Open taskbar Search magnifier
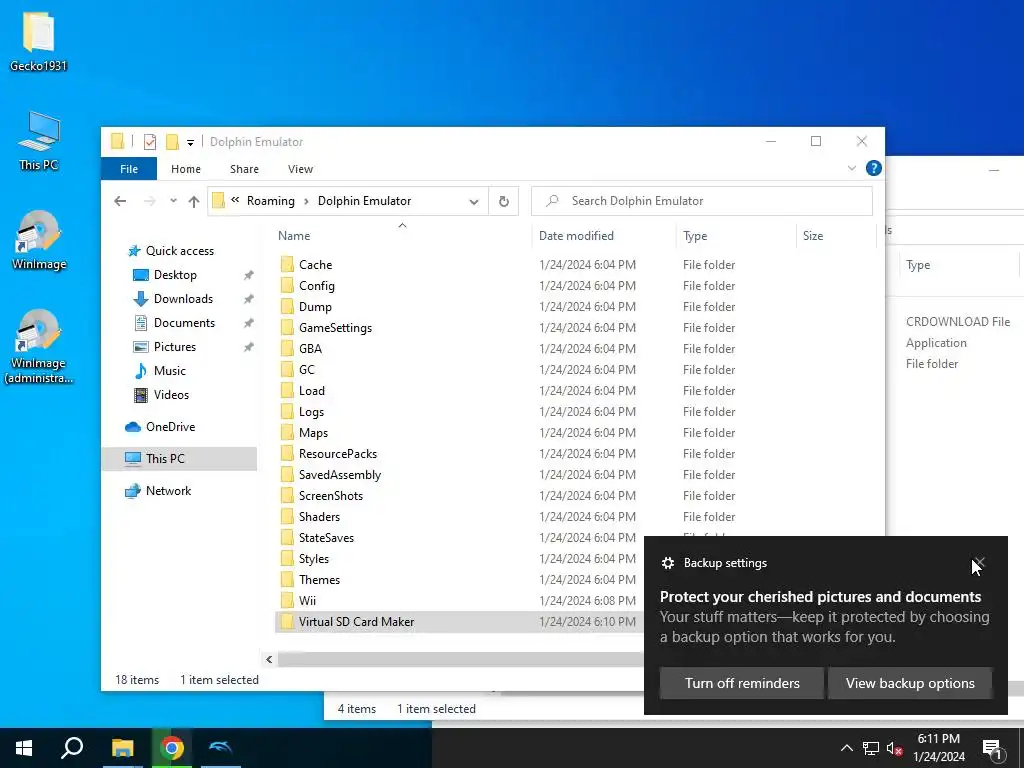1024x768 pixels. (72, 748)
